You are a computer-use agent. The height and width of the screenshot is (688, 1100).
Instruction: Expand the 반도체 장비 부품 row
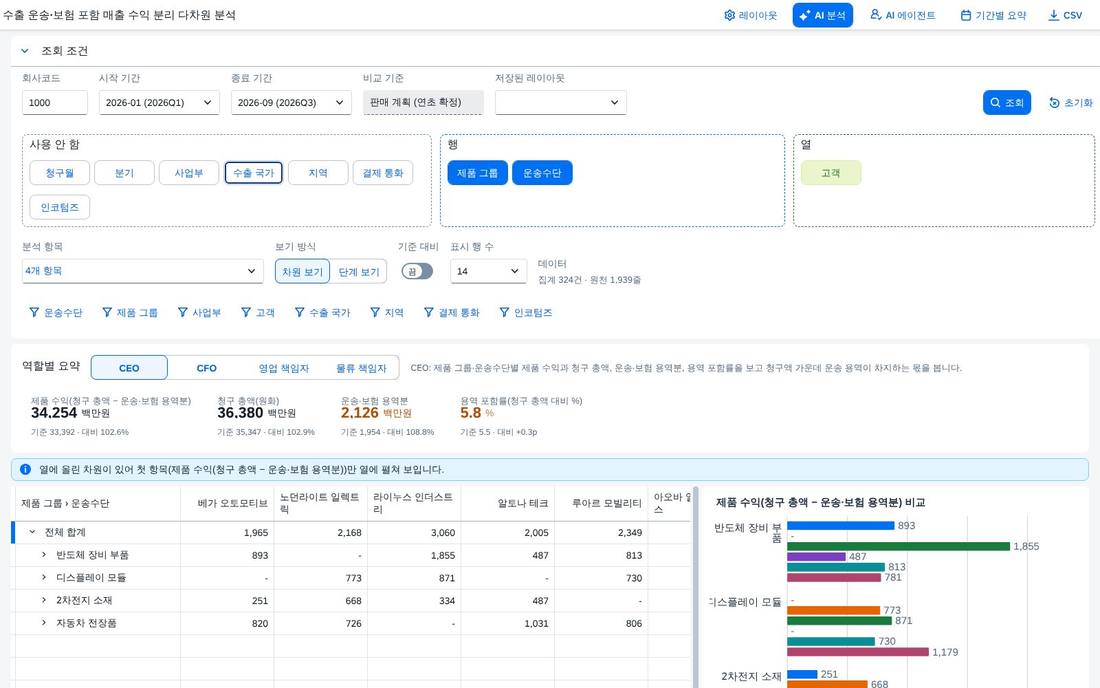pyautogui.click(x=43, y=555)
